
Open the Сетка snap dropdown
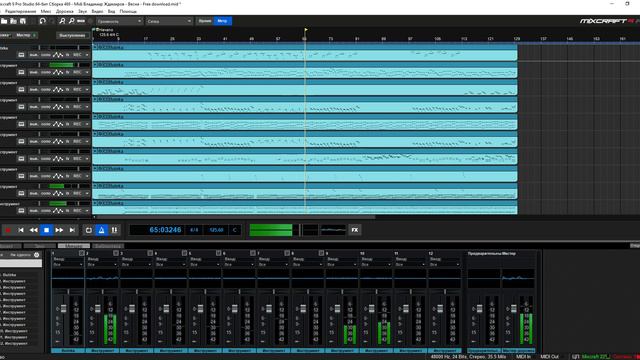(169, 21)
